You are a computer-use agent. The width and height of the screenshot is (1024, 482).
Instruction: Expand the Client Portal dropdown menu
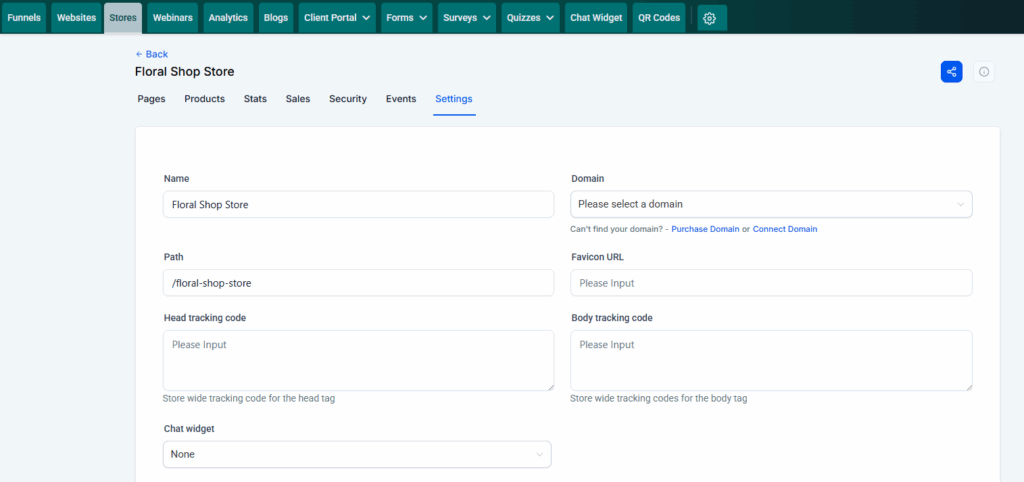[x=337, y=18]
